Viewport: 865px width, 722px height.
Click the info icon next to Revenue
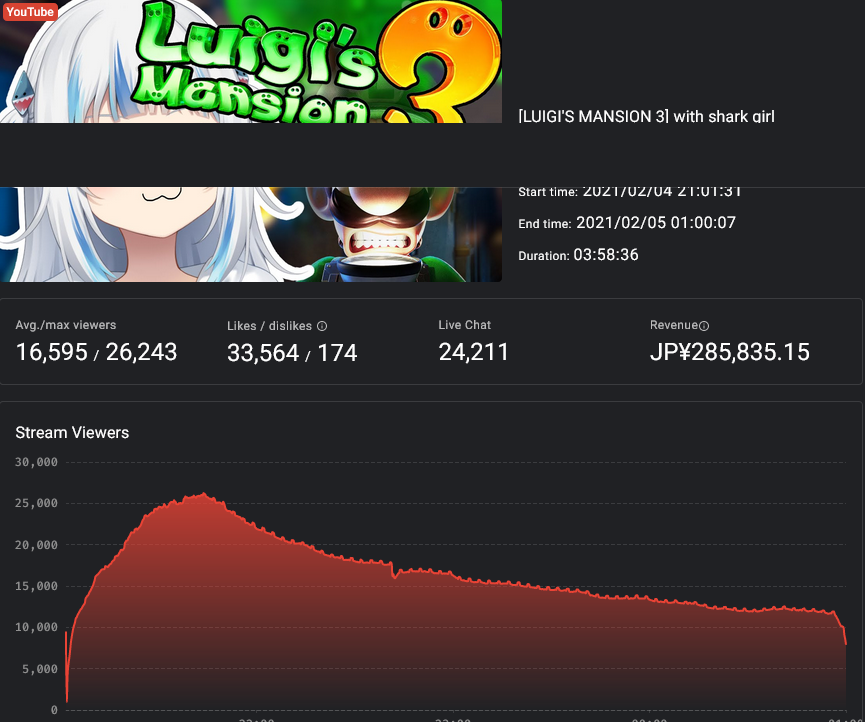tap(704, 326)
